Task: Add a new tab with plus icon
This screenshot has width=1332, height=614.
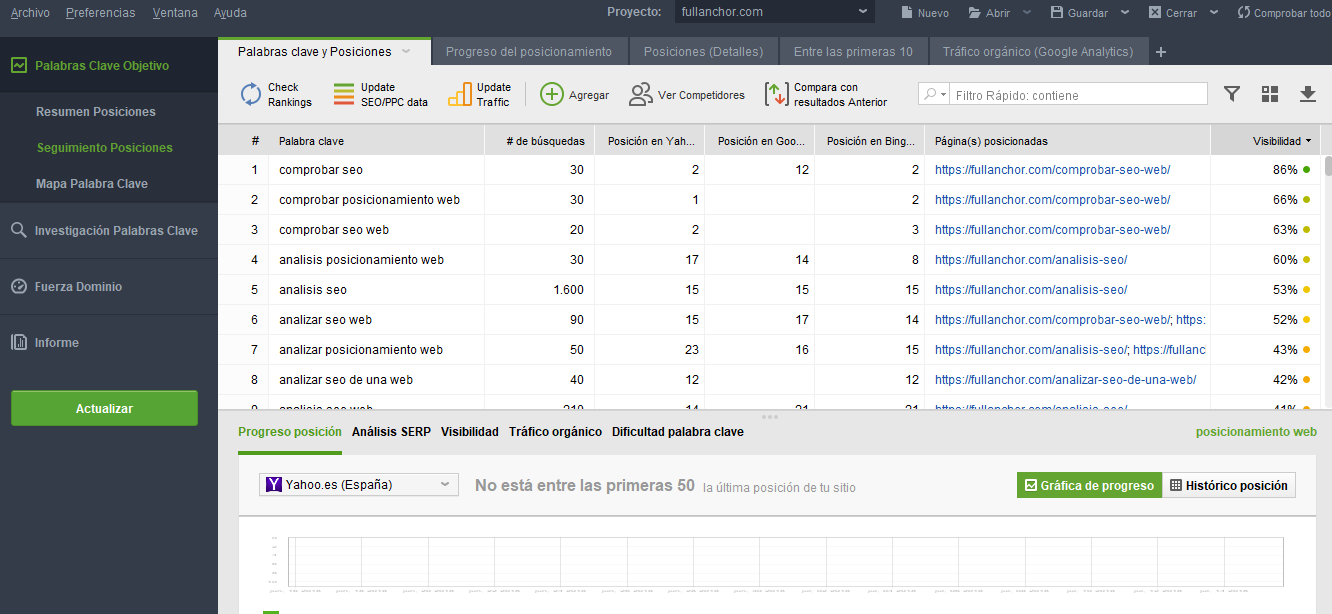Action: pos(1161,52)
